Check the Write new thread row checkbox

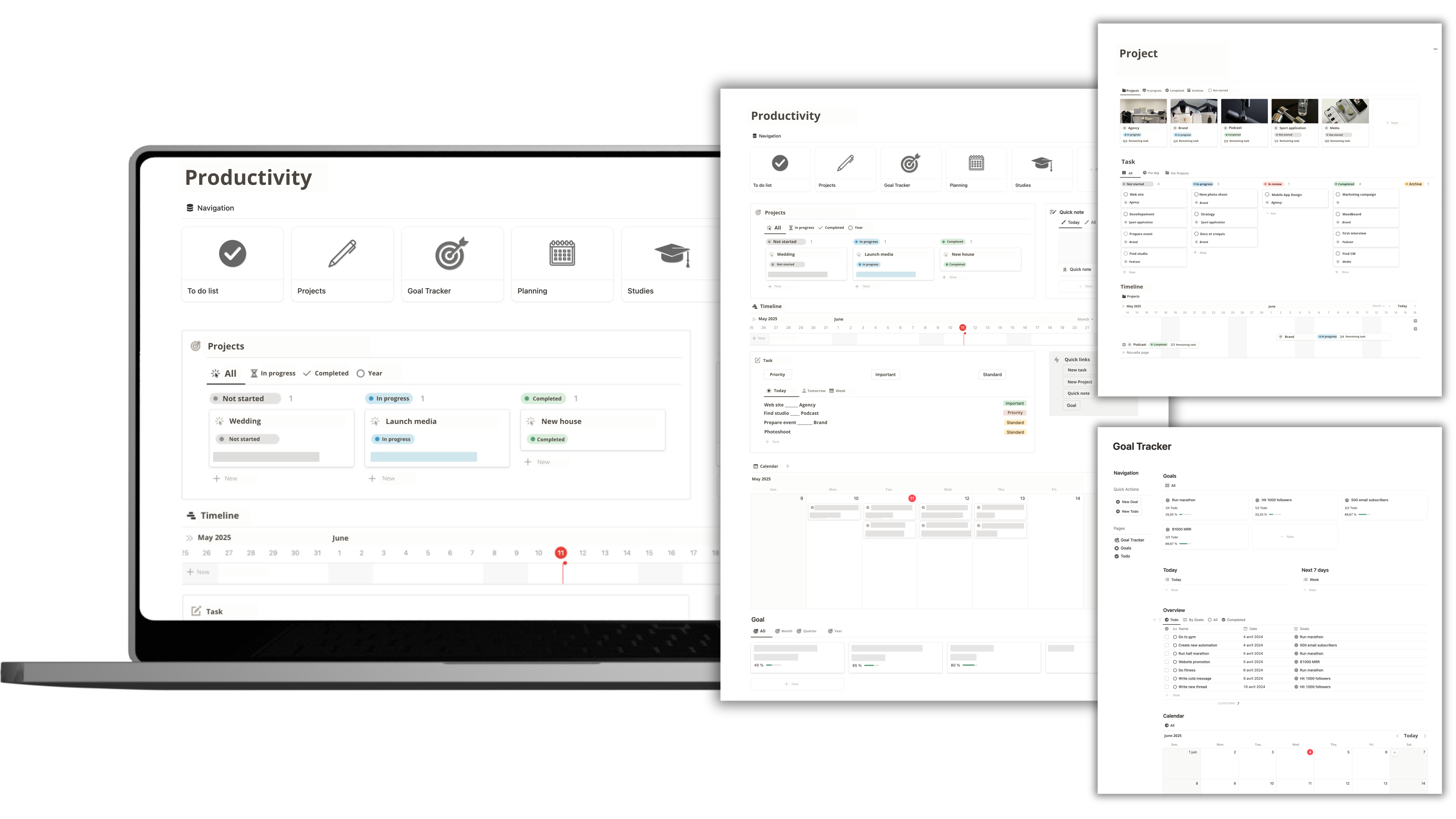point(1167,687)
